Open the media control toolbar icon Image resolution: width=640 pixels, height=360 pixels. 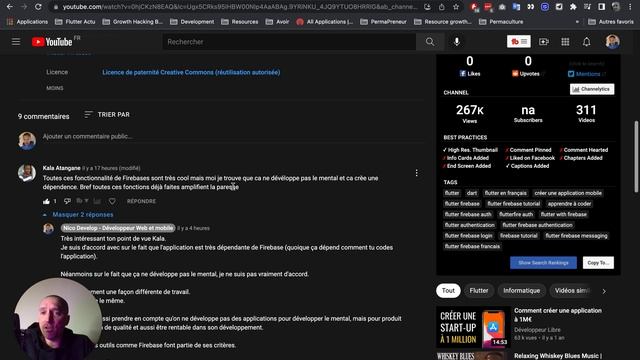587,7
